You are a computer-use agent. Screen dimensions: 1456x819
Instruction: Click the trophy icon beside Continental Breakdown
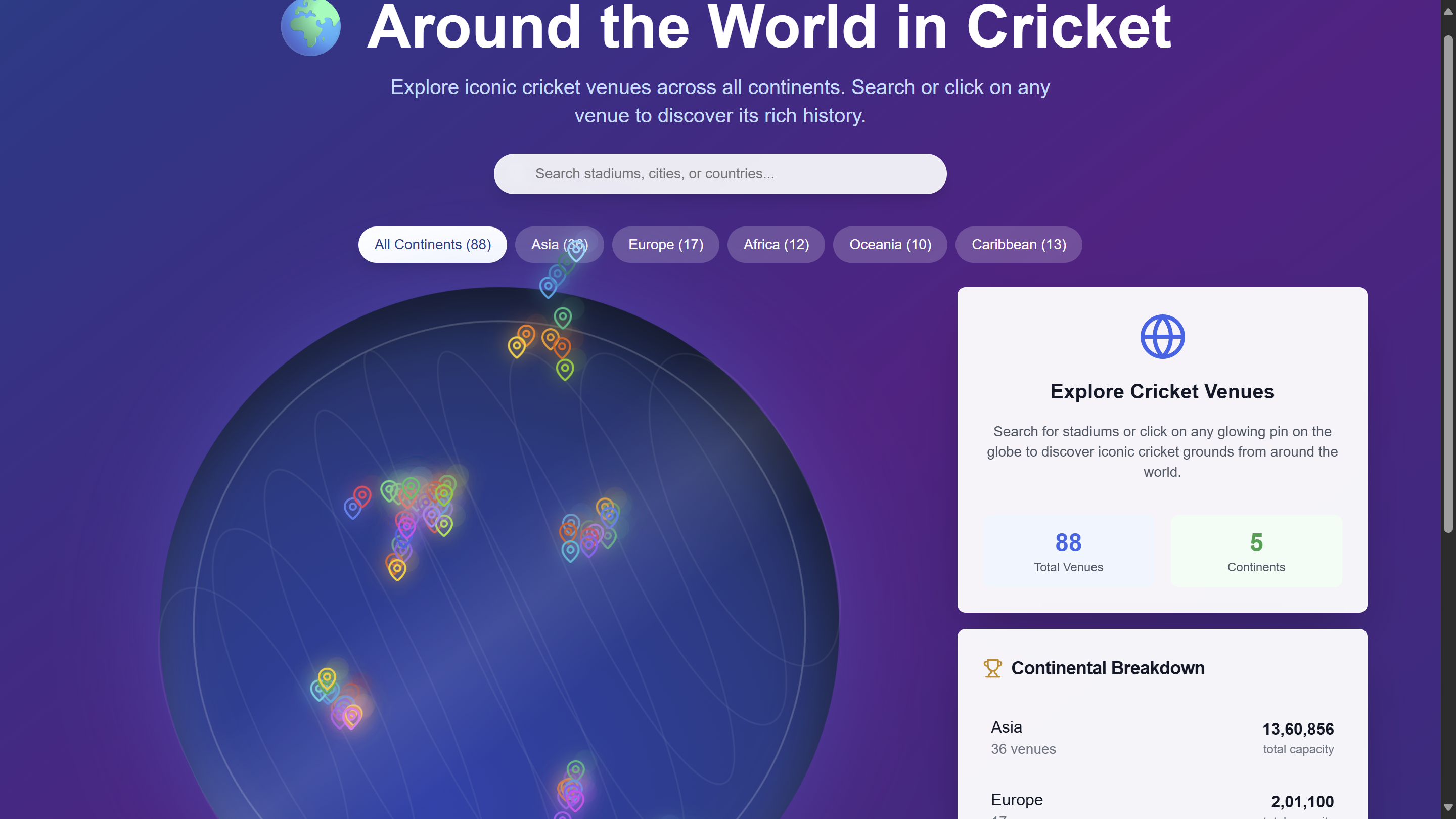point(992,668)
